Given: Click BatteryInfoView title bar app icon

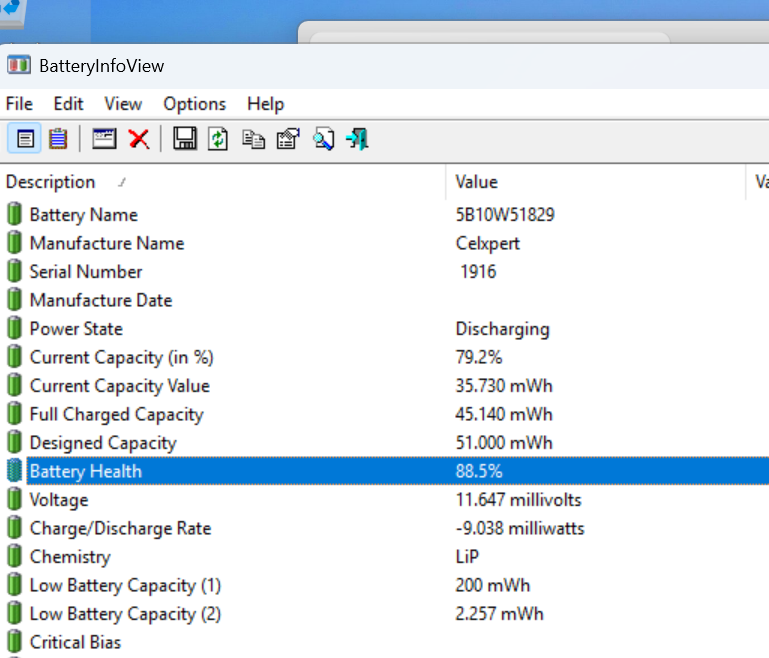Looking at the screenshot, I should [19, 65].
